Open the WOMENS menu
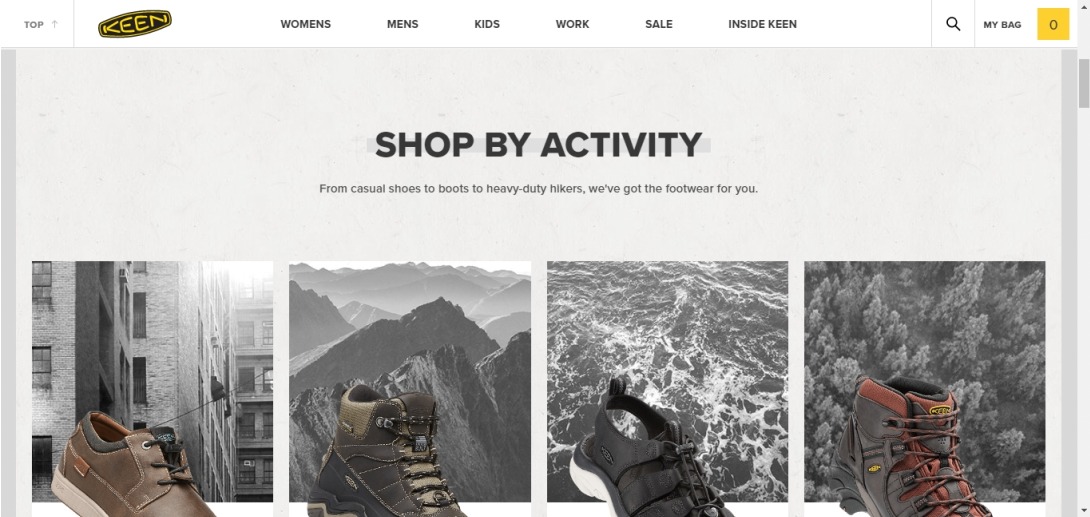The width and height of the screenshot is (1090, 517). (x=306, y=24)
